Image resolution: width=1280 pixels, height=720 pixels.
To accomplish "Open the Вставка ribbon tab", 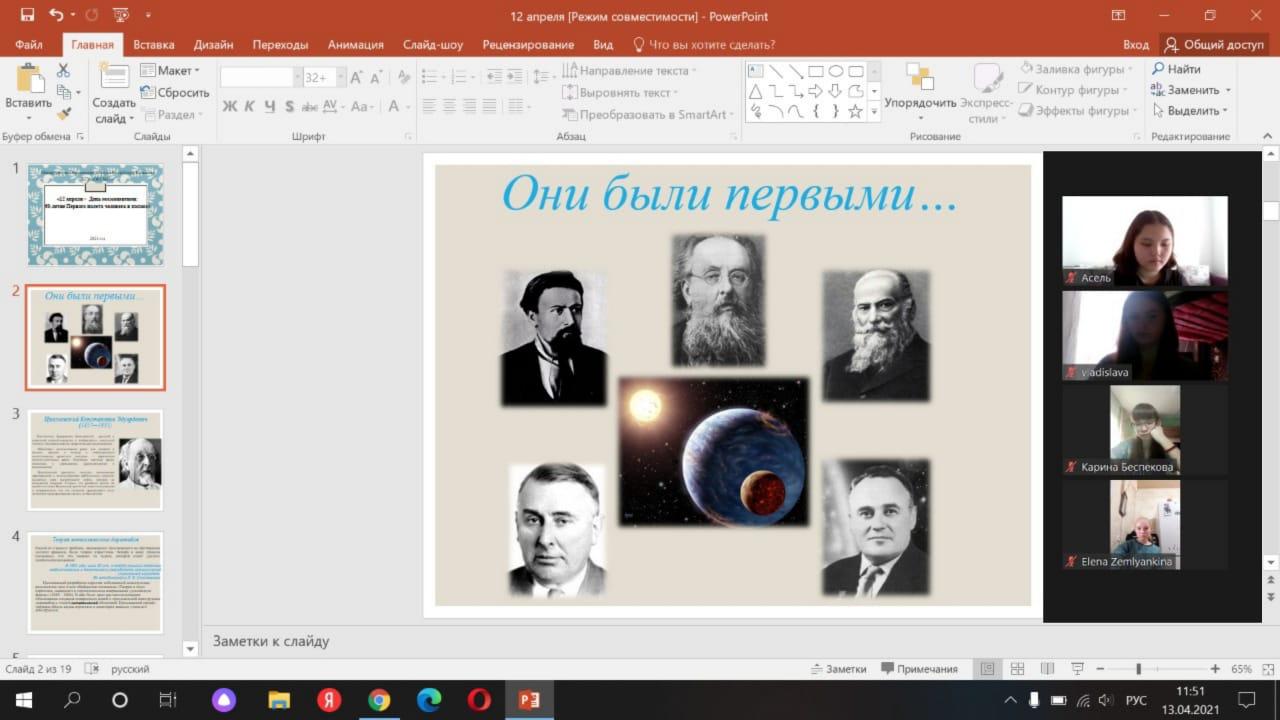I will [153, 45].
